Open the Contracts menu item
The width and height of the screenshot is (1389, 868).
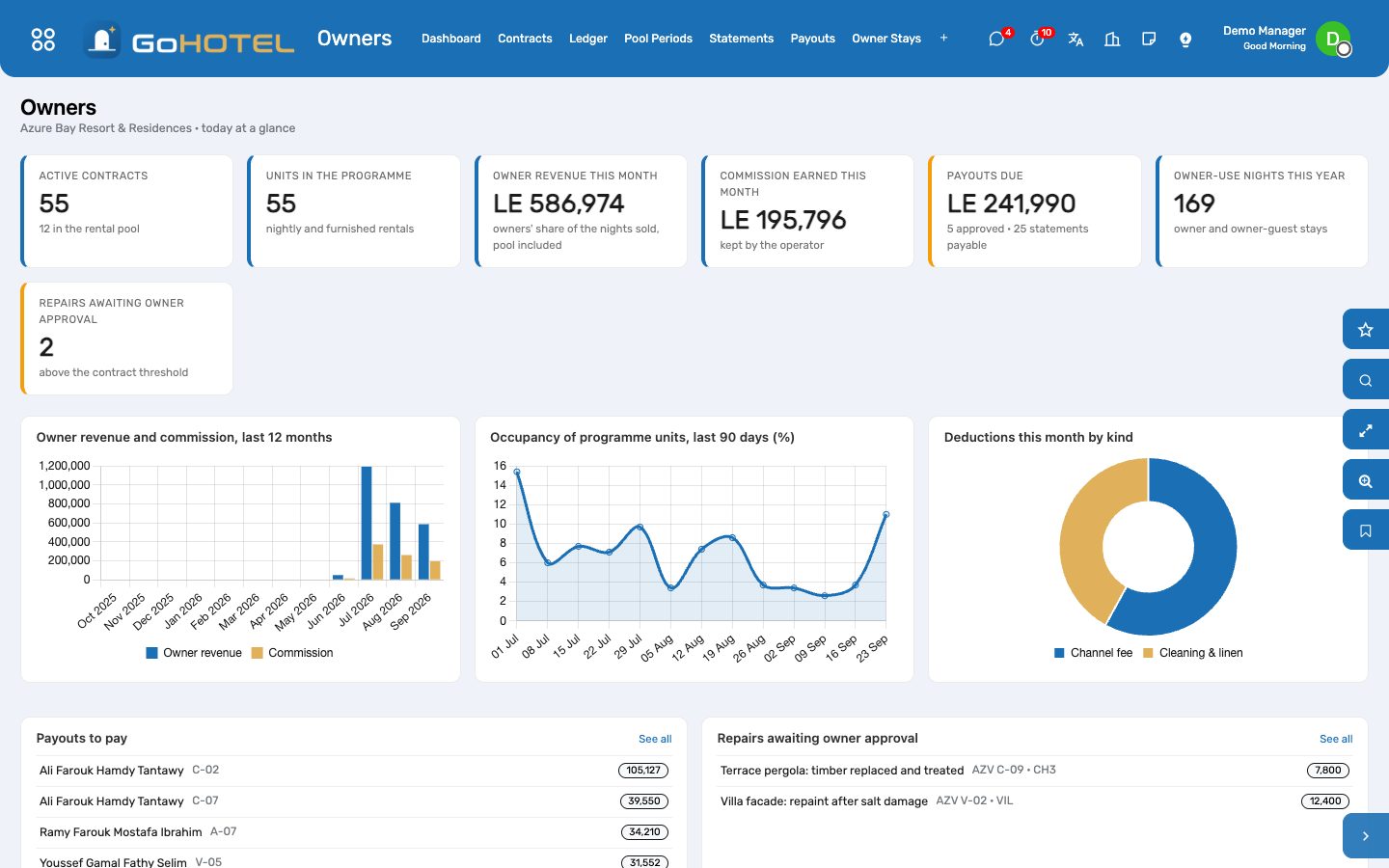(525, 39)
